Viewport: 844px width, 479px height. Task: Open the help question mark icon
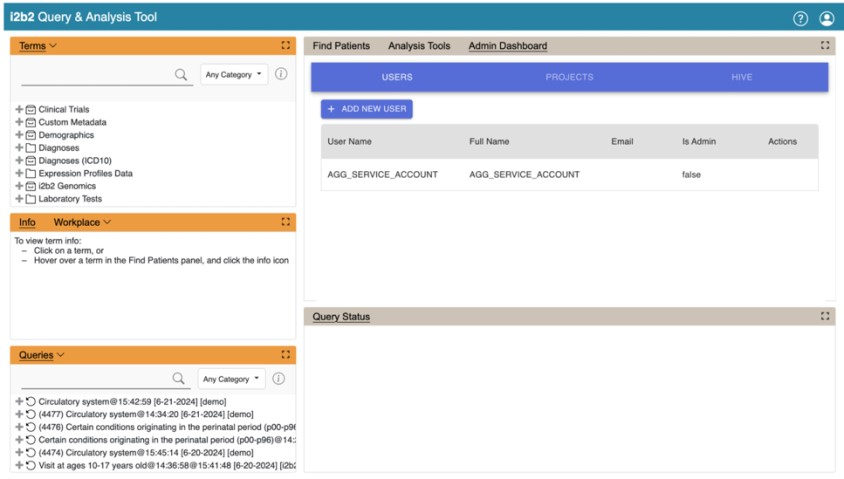pos(800,18)
